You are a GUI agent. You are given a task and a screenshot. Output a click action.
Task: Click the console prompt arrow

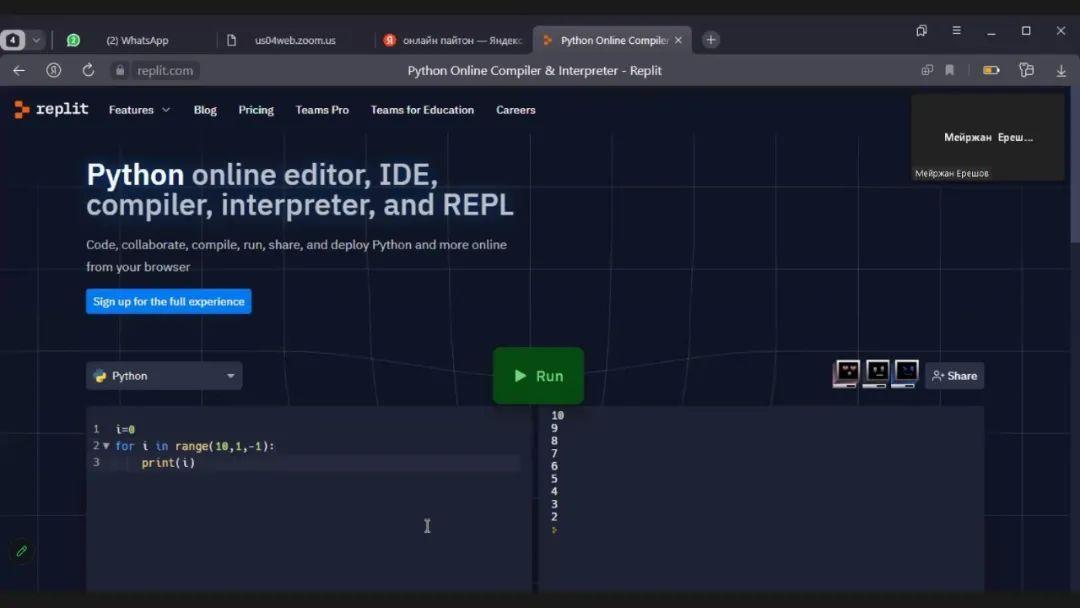[x=554, y=530]
